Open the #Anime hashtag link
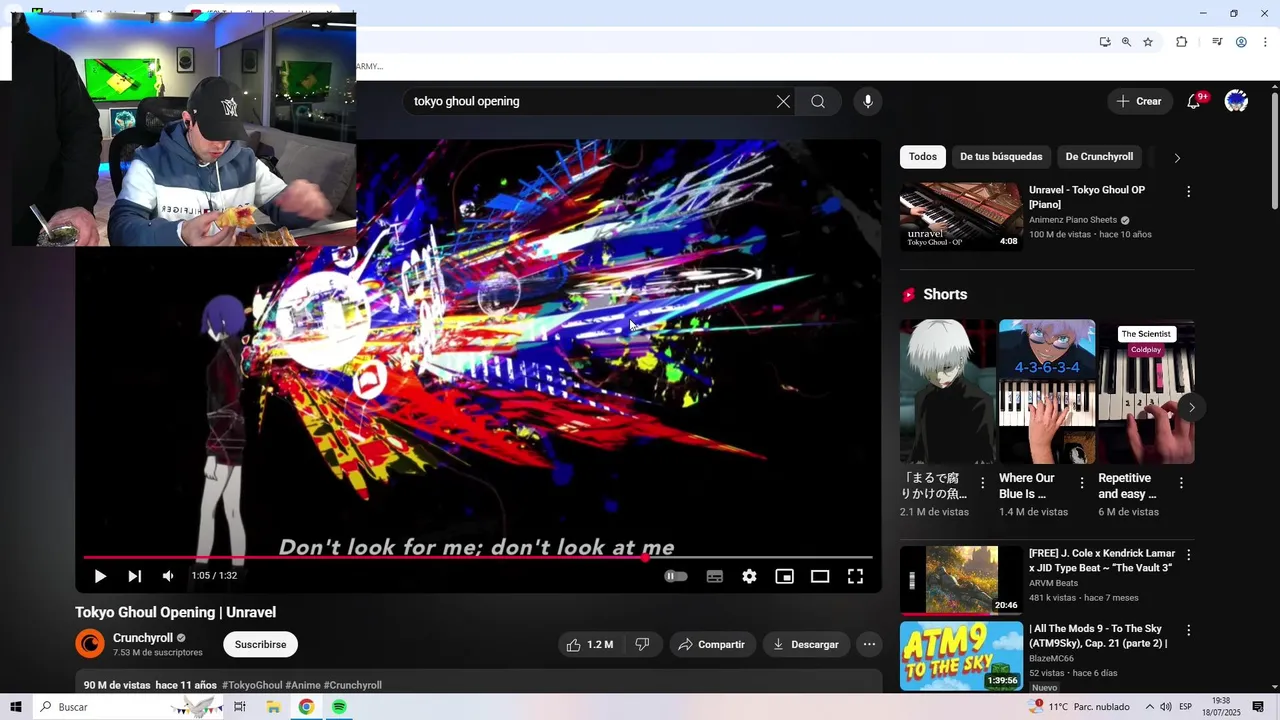1280x720 pixels. point(303,686)
